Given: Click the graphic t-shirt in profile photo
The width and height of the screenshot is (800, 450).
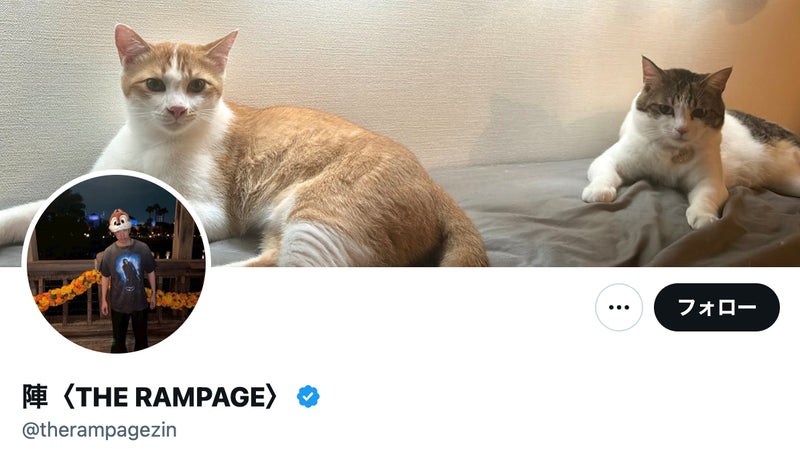Looking at the screenshot, I should click(x=128, y=276).
